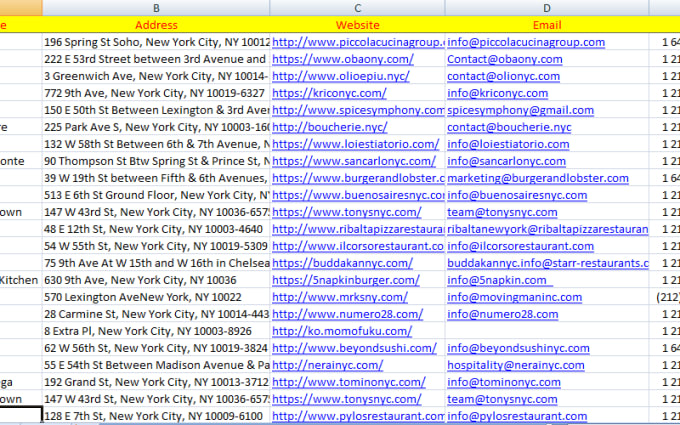The image size is (680, 425).
Task: Open the tominonyc.com website link
Action: (349, 382)
